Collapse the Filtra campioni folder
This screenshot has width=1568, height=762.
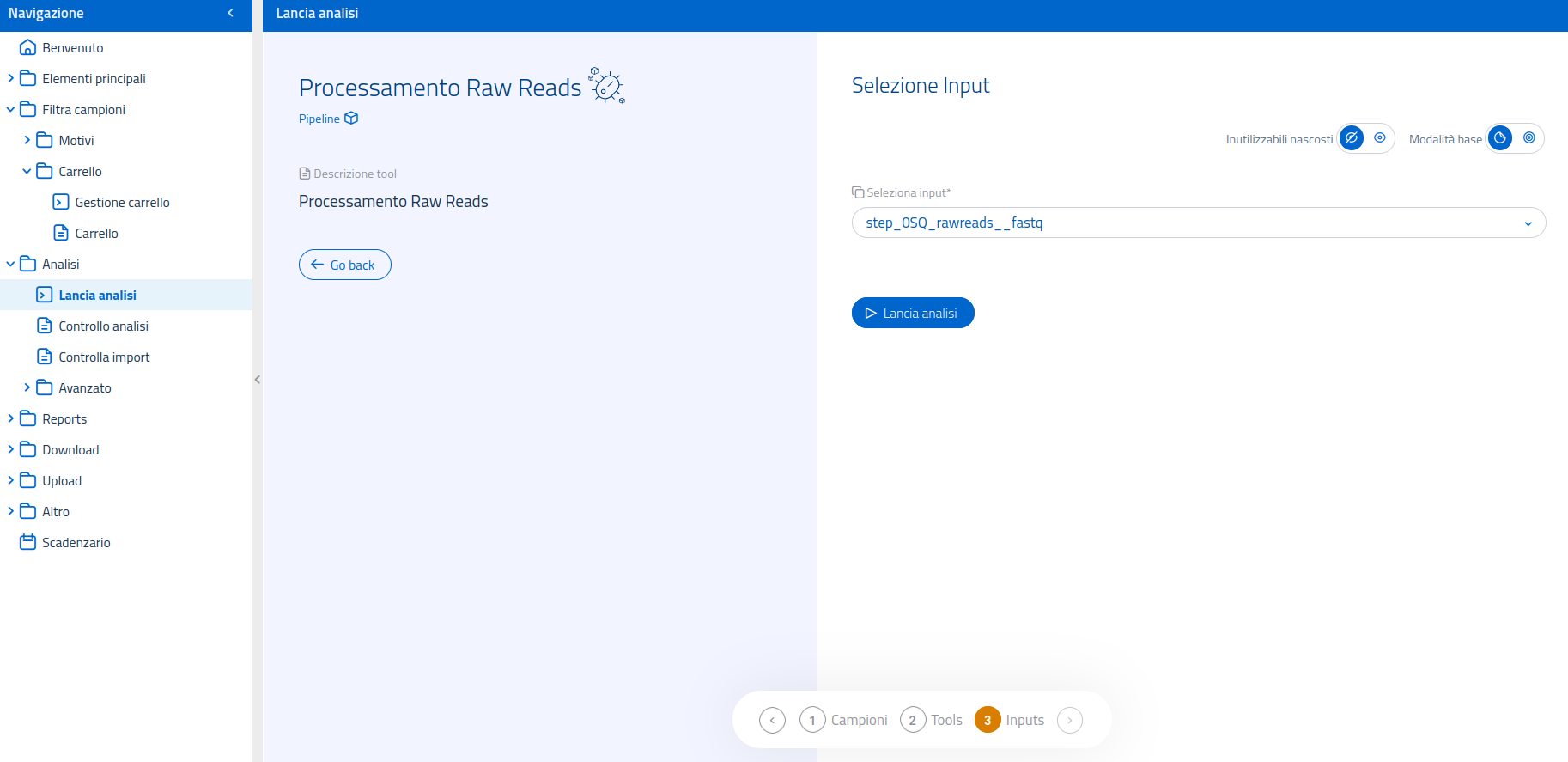[10, 109]
